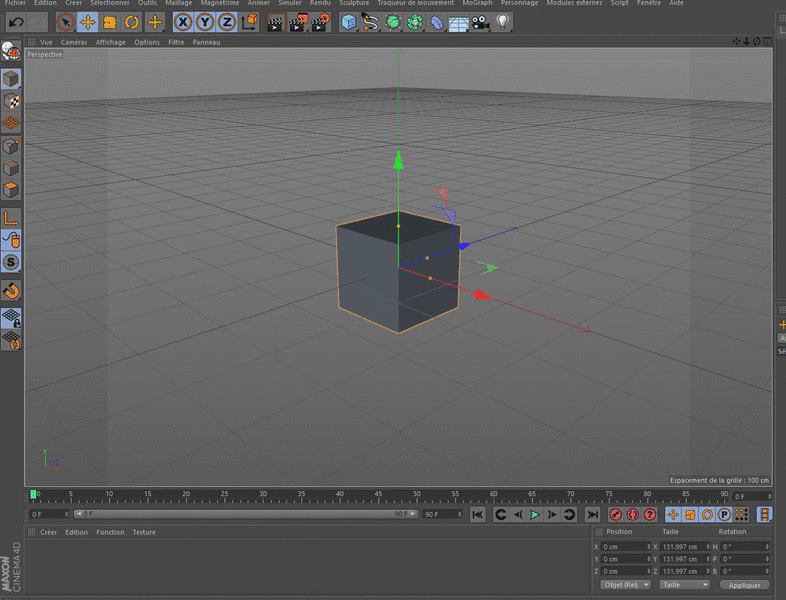Add a Camera object
The width and height of the screenshot is (786, 600).
[481, 23]
